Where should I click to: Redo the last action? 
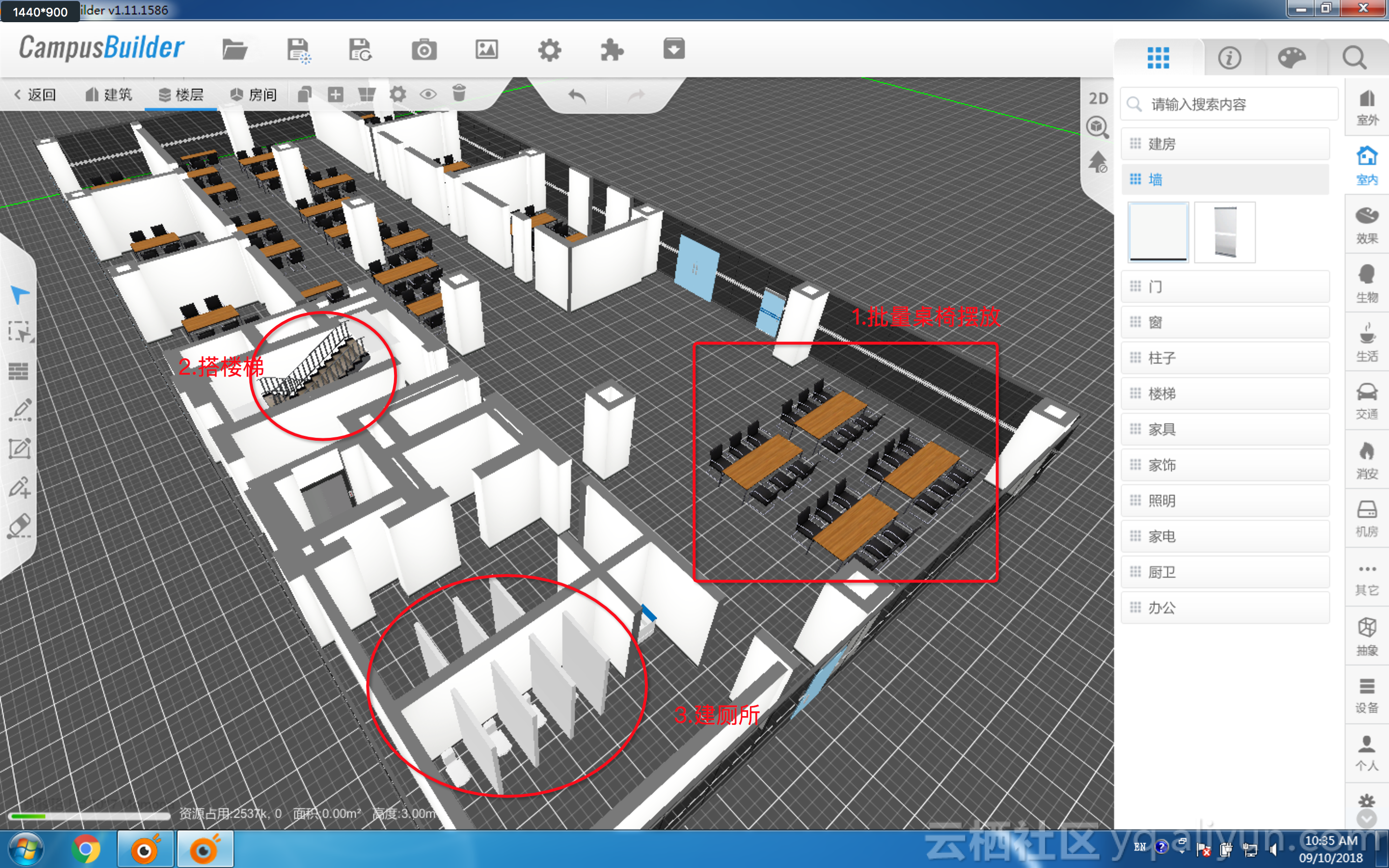pyautogui.click(x=636, y=96)
